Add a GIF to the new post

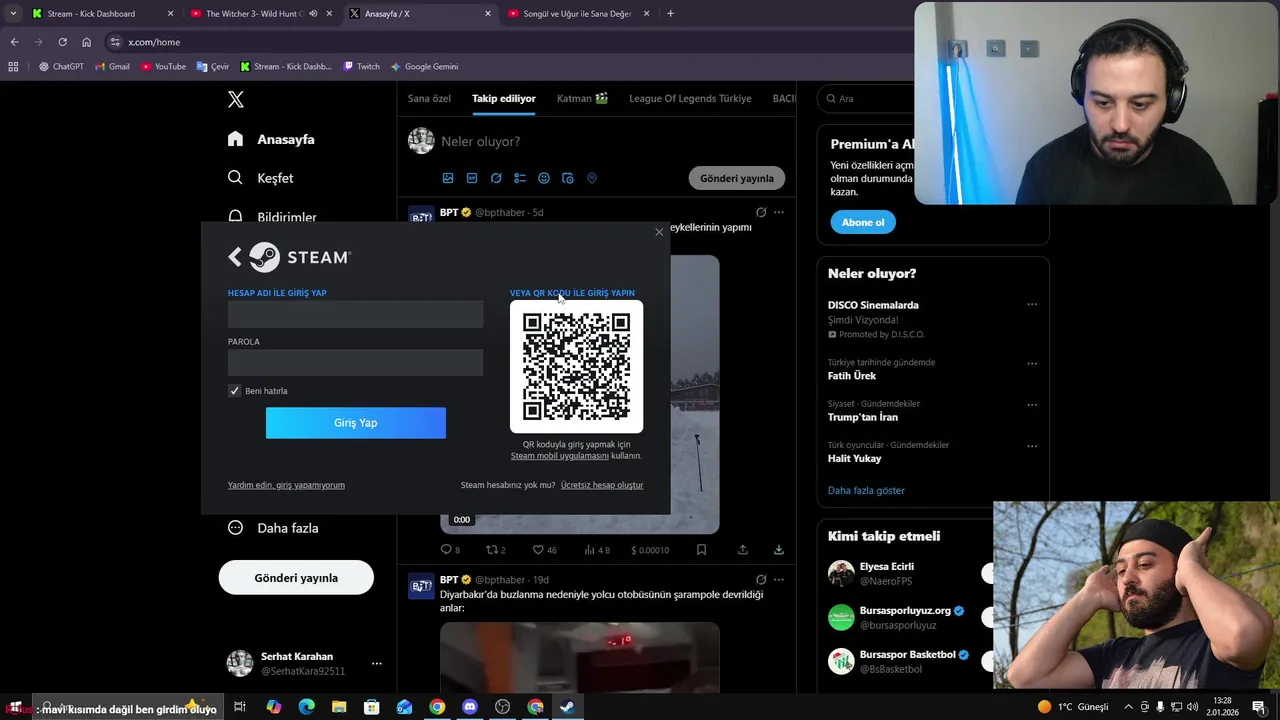(x=472, y=178)
